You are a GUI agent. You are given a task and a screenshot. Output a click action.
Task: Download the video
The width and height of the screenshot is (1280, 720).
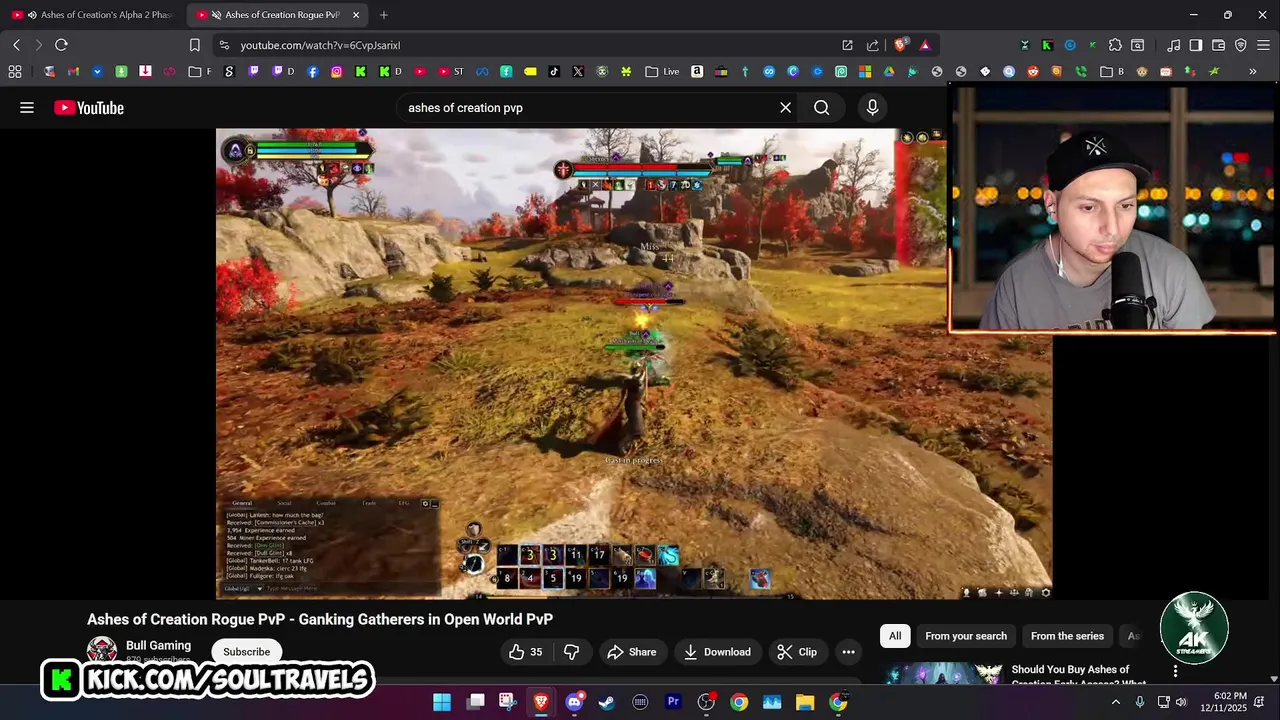pyautogui.click(x=717, y=652)
